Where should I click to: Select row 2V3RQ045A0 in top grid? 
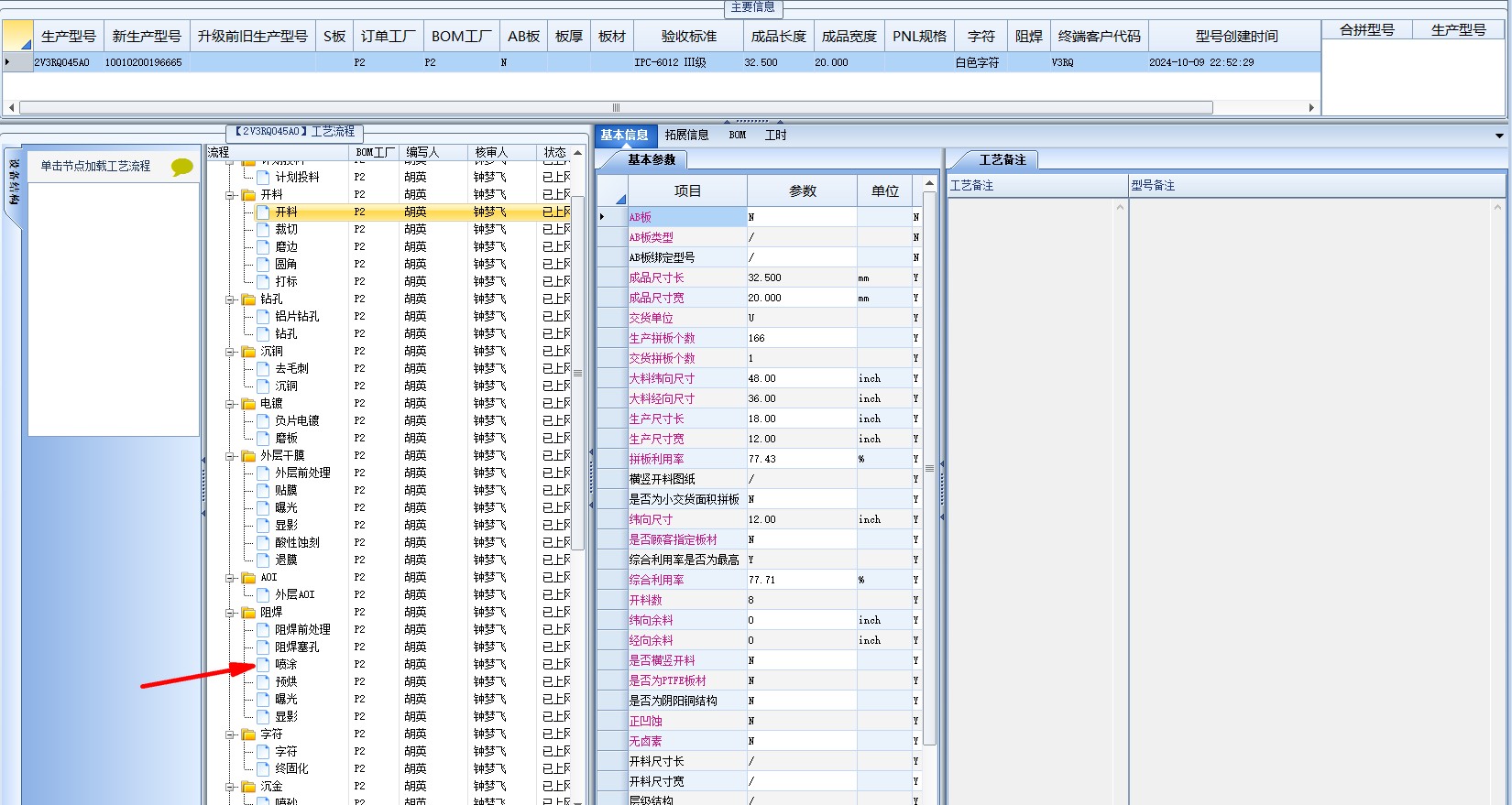coord(662,63)
